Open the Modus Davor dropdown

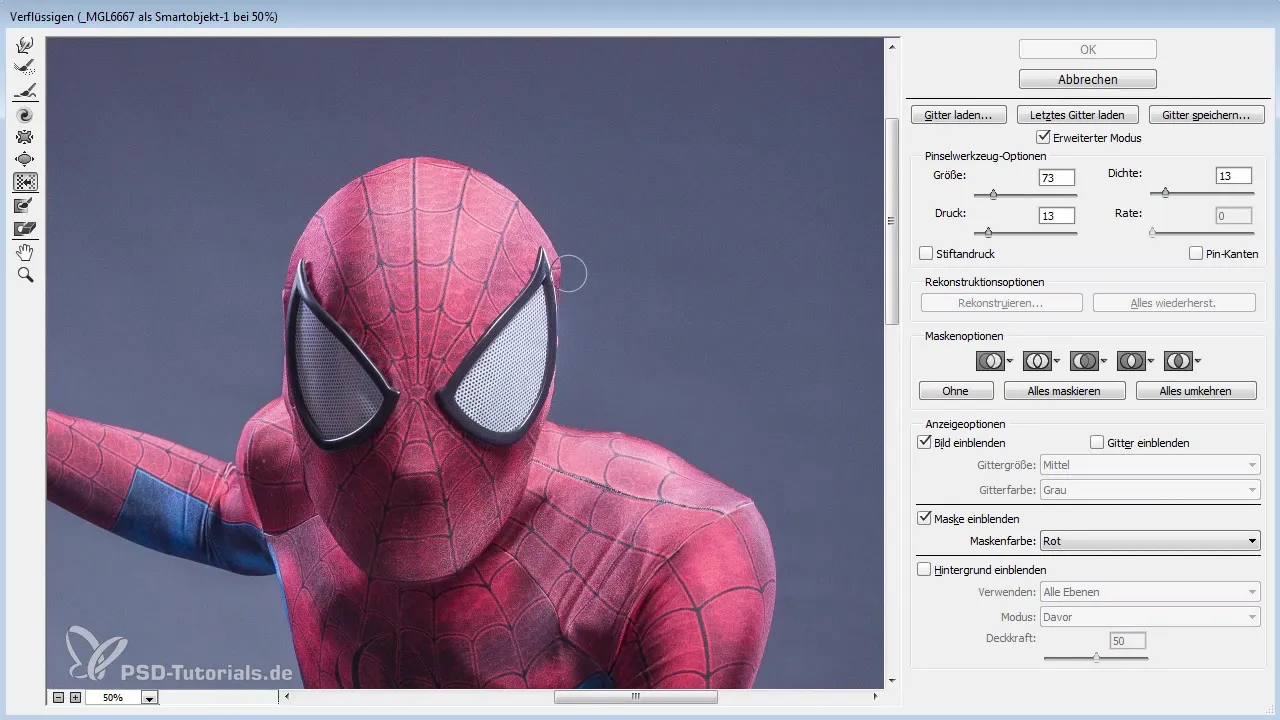coord(1150,617)
